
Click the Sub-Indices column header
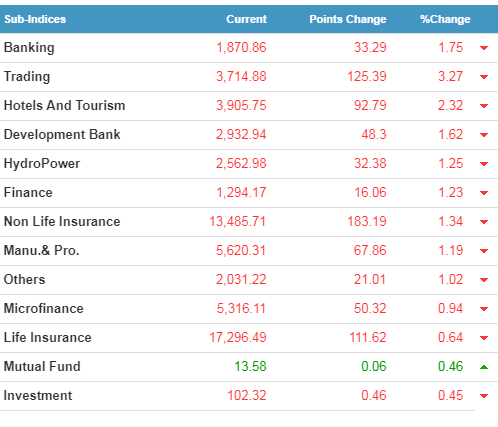tap(35, 19)
